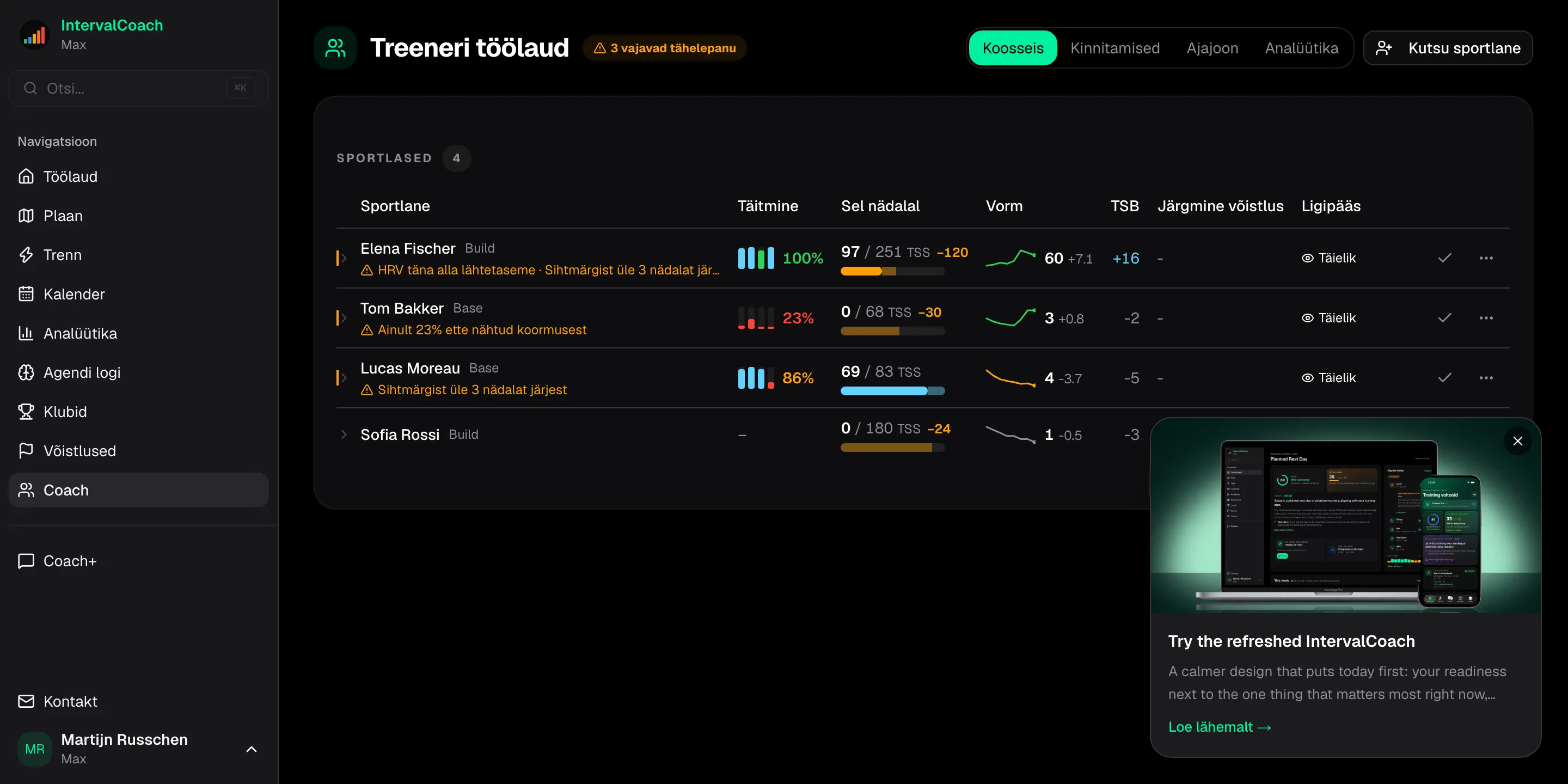Click the checkmark in Lucas Moreau row
Screen dimensions: 1568x784
coord(1444,378)
